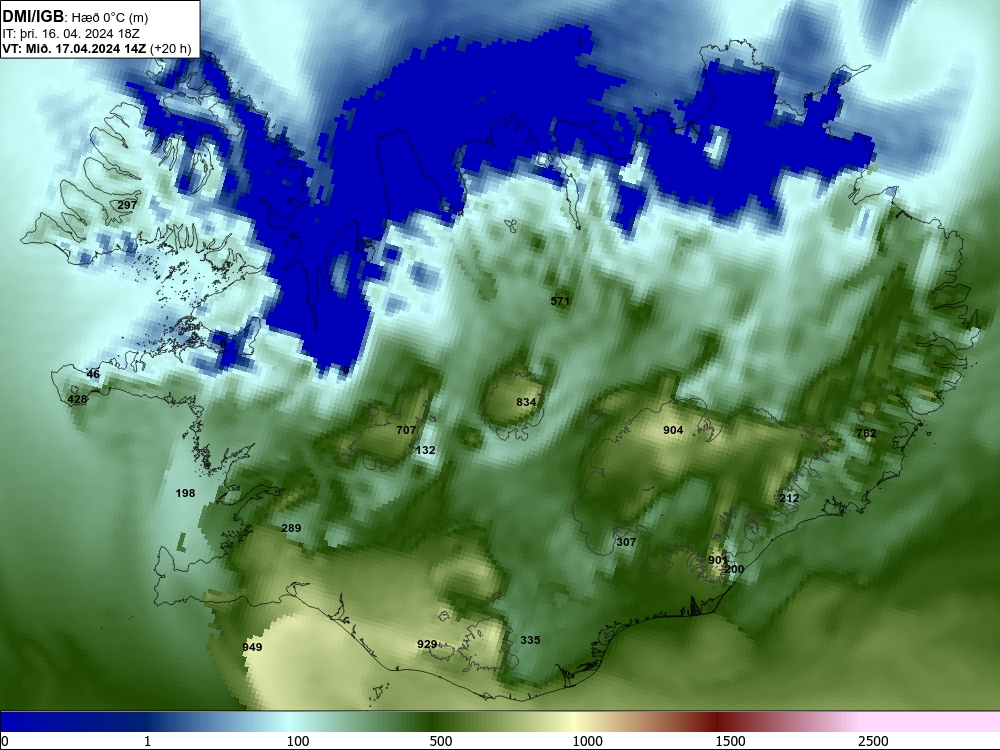1000x750 pixels.
Task: Click the 335 value label
Action: pos(530,640)
